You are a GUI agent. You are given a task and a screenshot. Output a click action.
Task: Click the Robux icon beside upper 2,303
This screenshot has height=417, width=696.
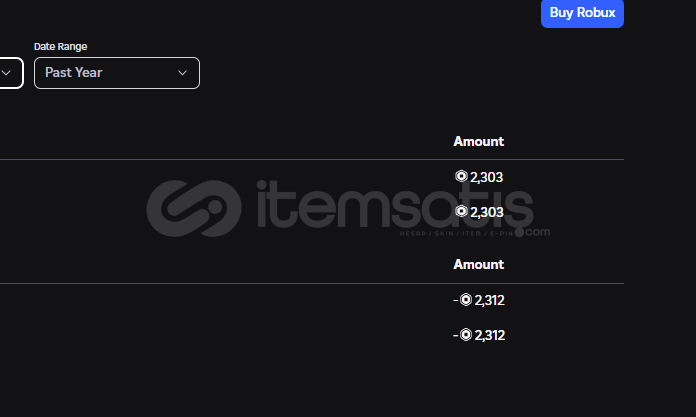coord(461,176)
